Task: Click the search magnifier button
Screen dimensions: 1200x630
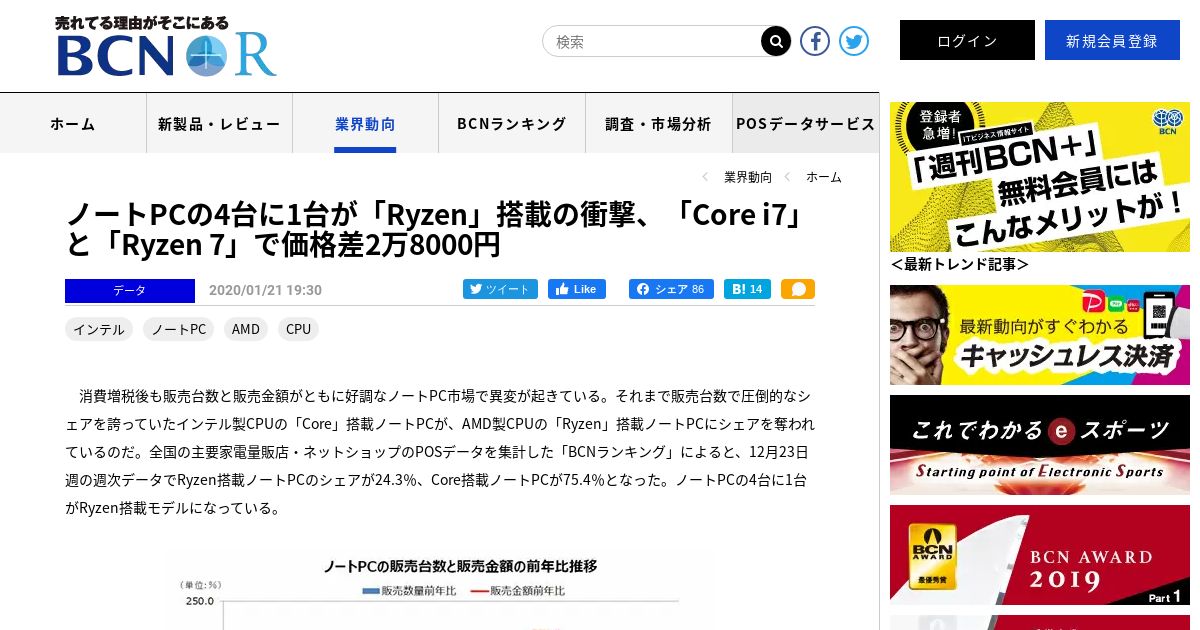Action: coord(776,41)
